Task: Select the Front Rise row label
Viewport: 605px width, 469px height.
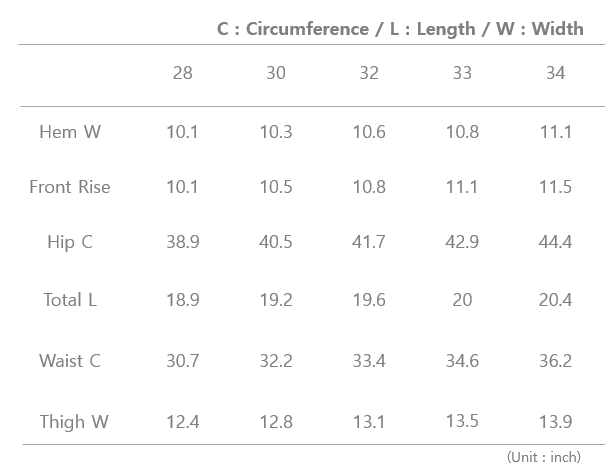Action: [70, 187]
